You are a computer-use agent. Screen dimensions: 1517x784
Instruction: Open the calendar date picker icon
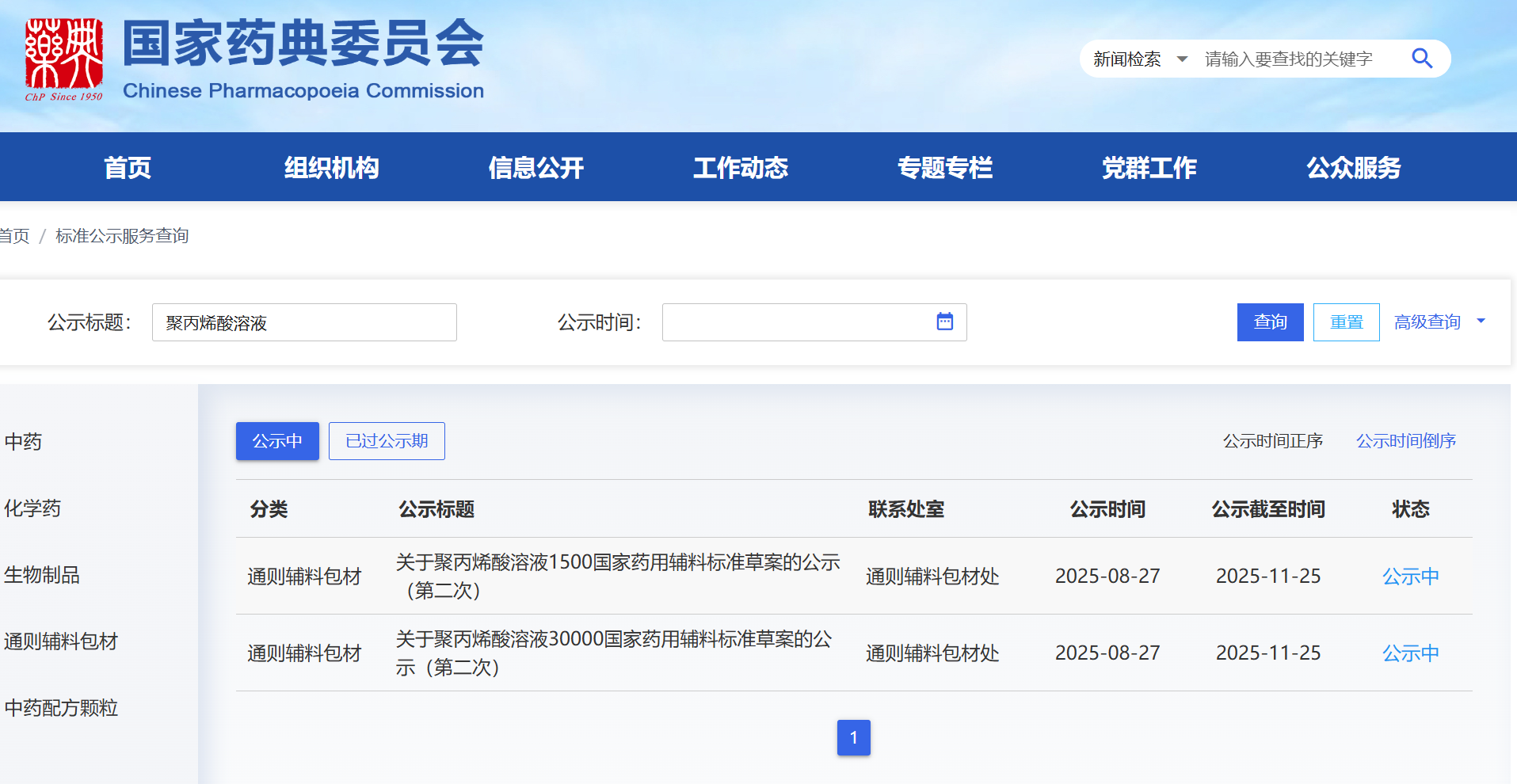(944, 322)
